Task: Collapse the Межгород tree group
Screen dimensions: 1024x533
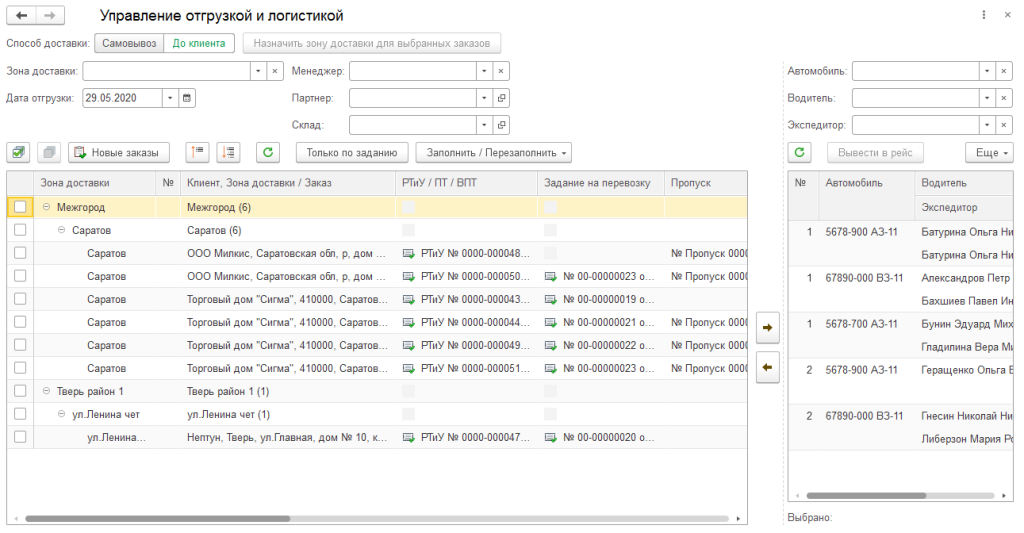Action: 46,207
